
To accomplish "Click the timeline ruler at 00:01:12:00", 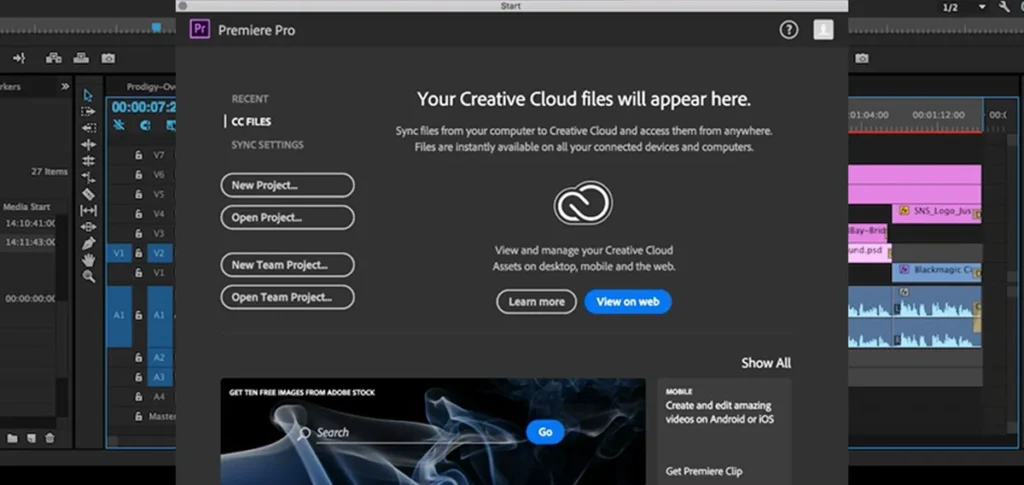I will click(938, 115).
